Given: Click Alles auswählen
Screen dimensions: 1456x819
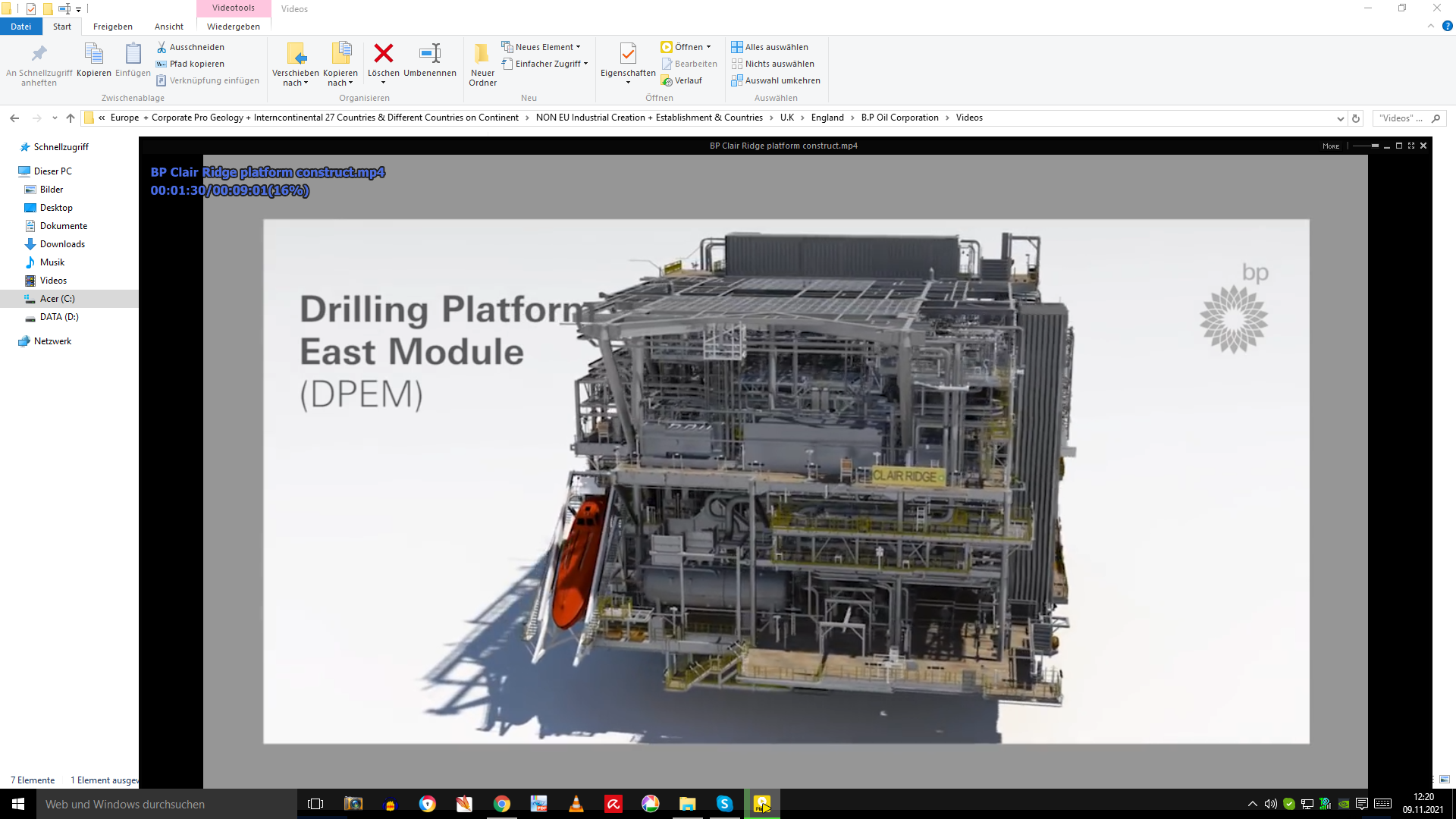Looking at the screenshot, I should pos(770,47).
